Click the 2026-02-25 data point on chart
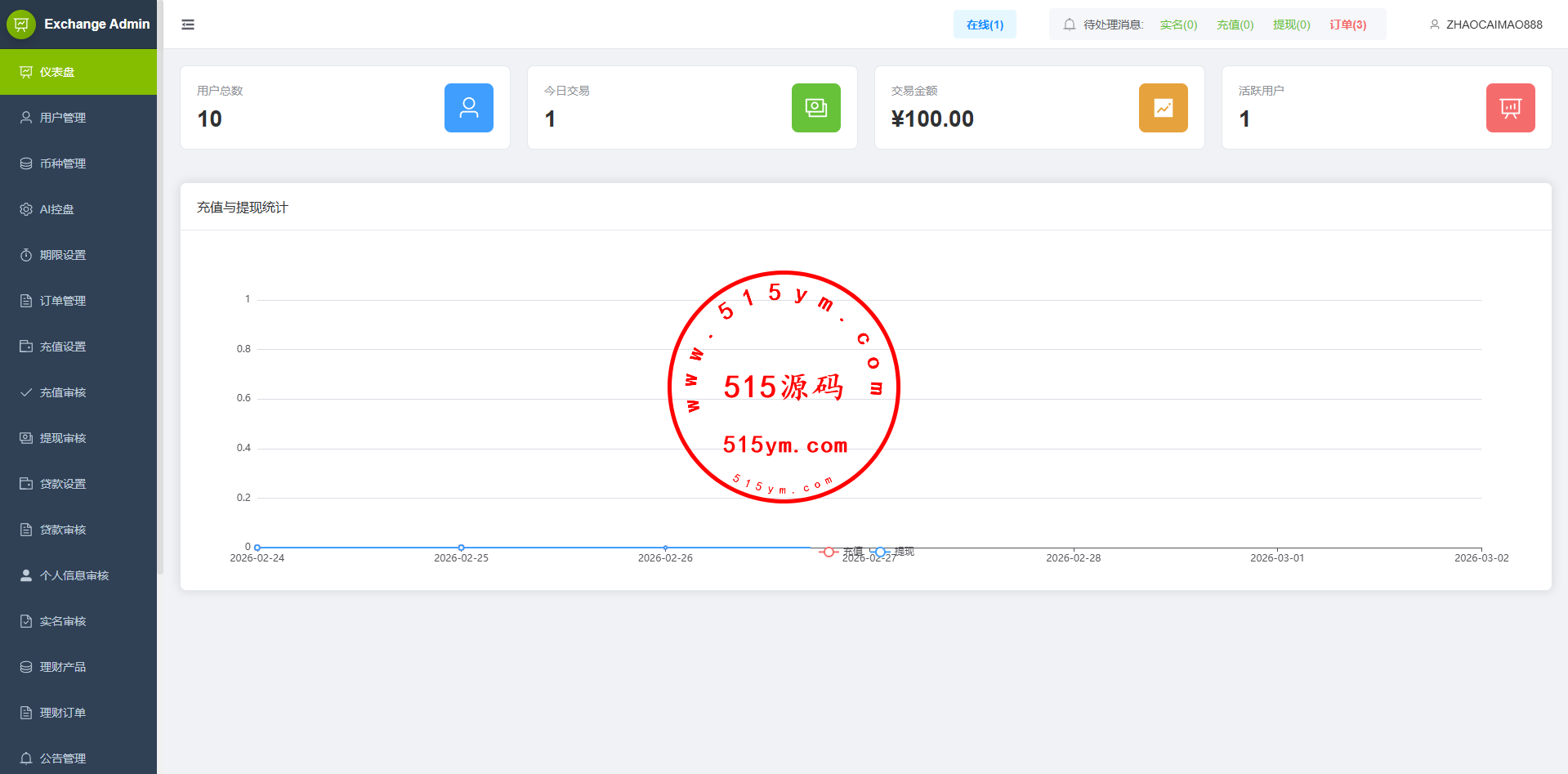This screenshot has width=1568, height=774. [x=461, y=548]
